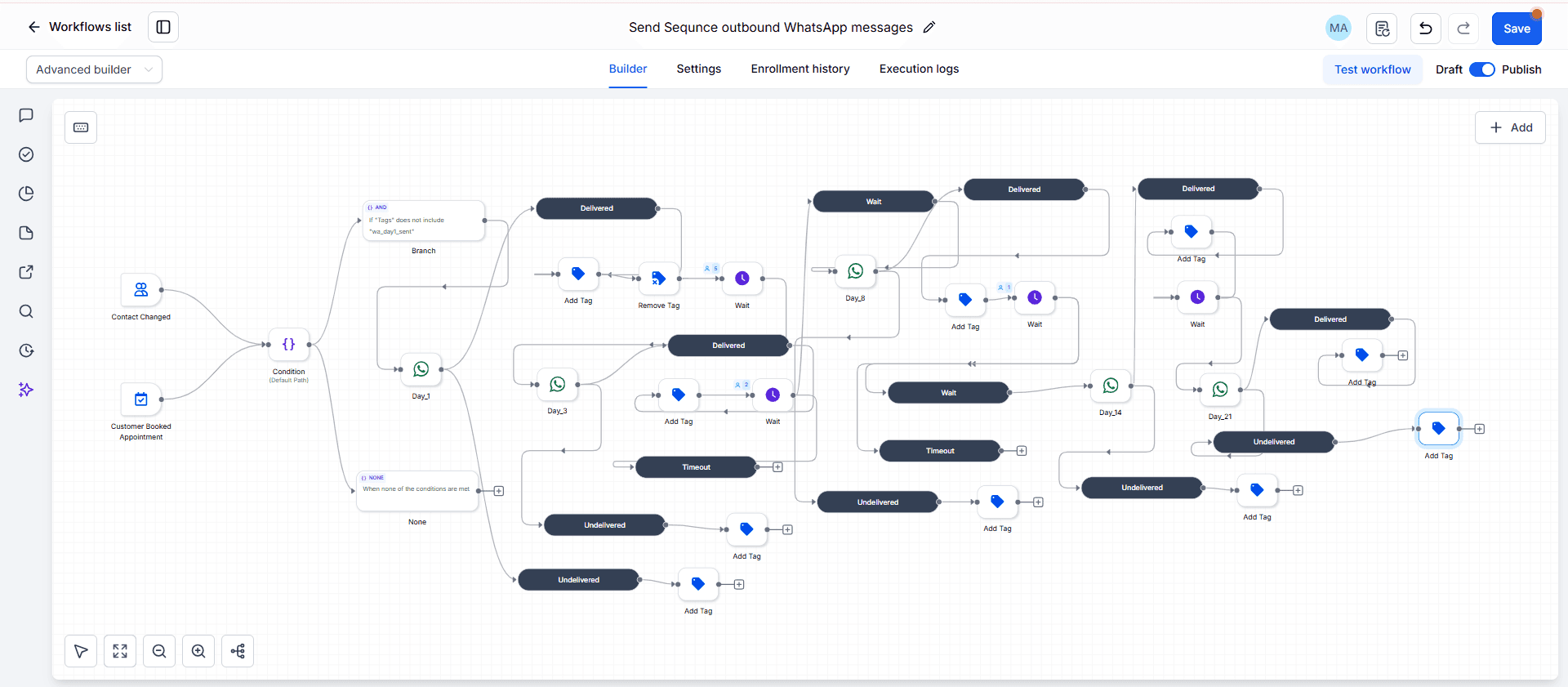Edit workflow name with pencil icon
This screenshot has height=687, width=1568.
pyautogui.click(x=929, y=28)
